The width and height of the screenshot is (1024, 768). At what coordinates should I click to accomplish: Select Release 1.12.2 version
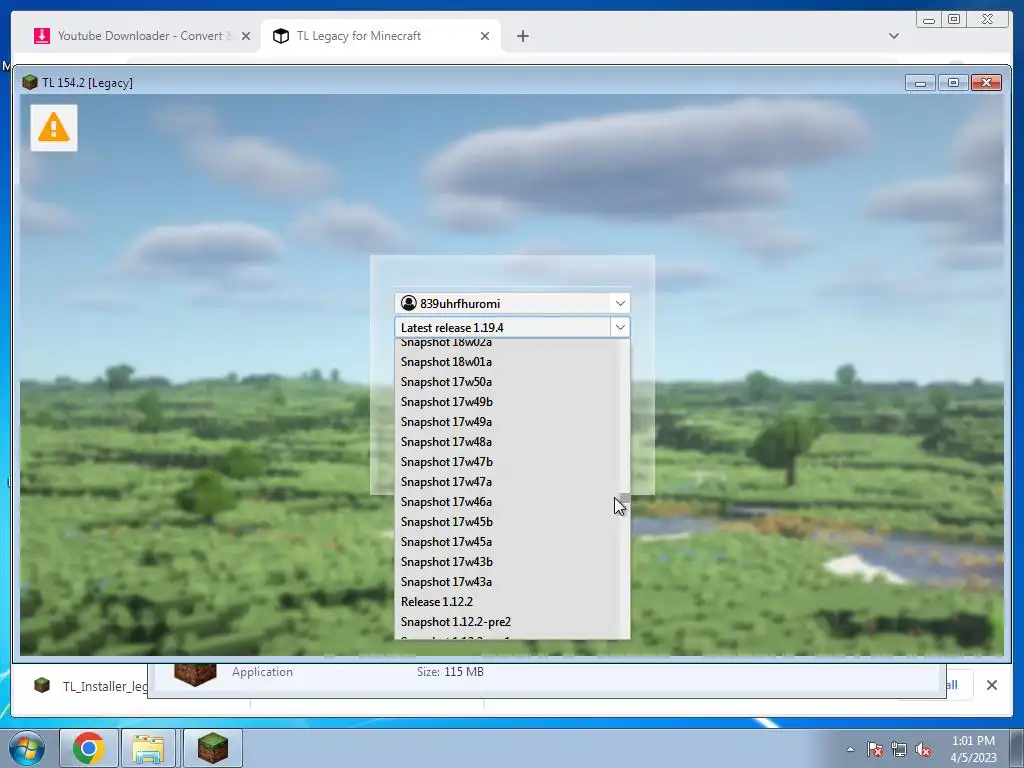pos(506,602)
